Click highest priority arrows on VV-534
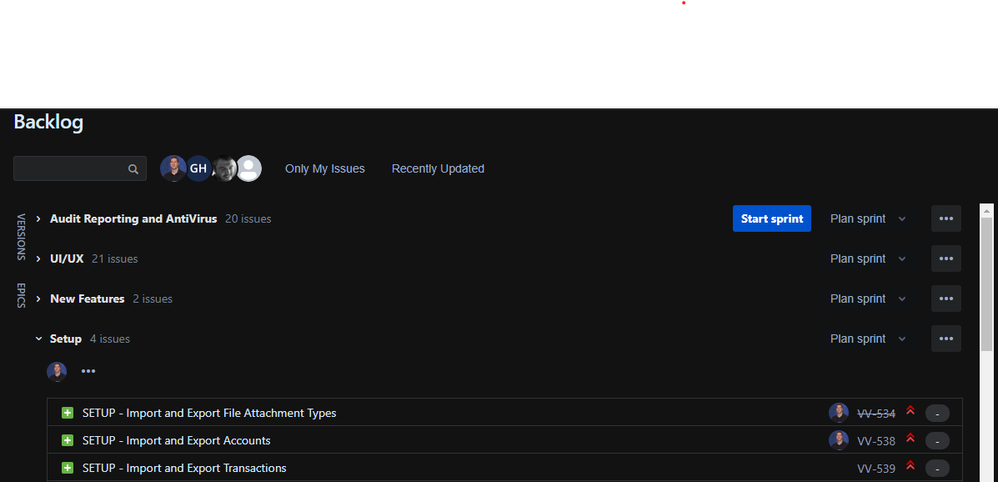This screenshot has height=482, width=998. click(x=910, y=411)
